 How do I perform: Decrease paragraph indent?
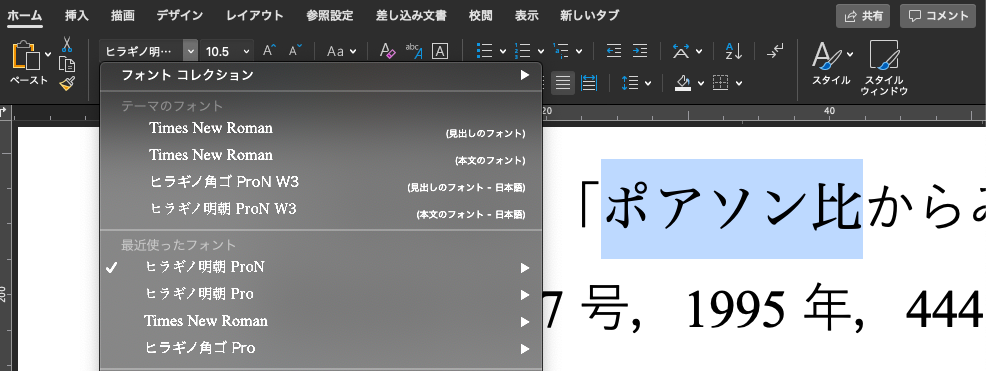click(614, 51)
